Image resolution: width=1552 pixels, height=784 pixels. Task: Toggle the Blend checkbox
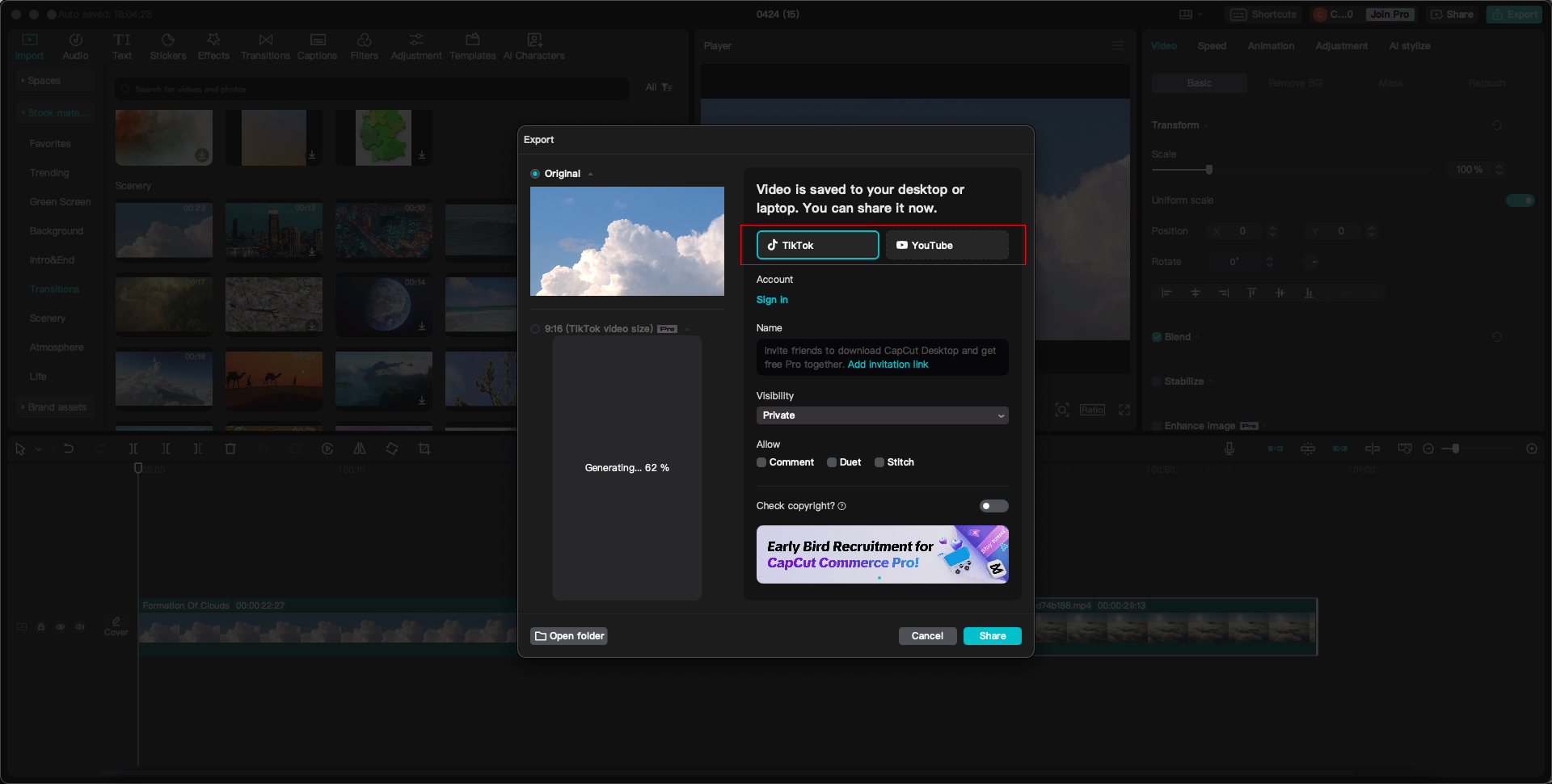coord(1157,337)
